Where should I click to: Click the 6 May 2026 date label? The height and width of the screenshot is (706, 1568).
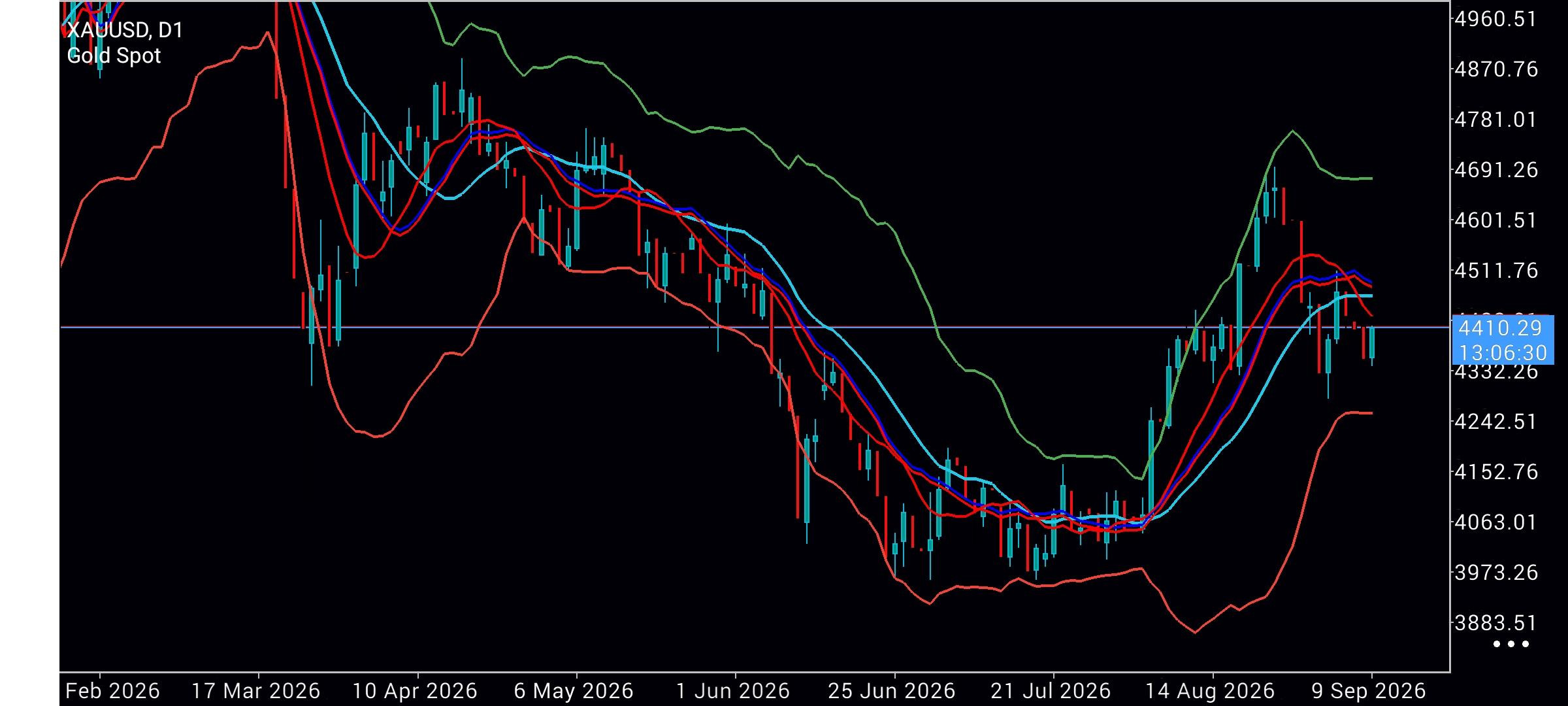[x=574, y=691]
